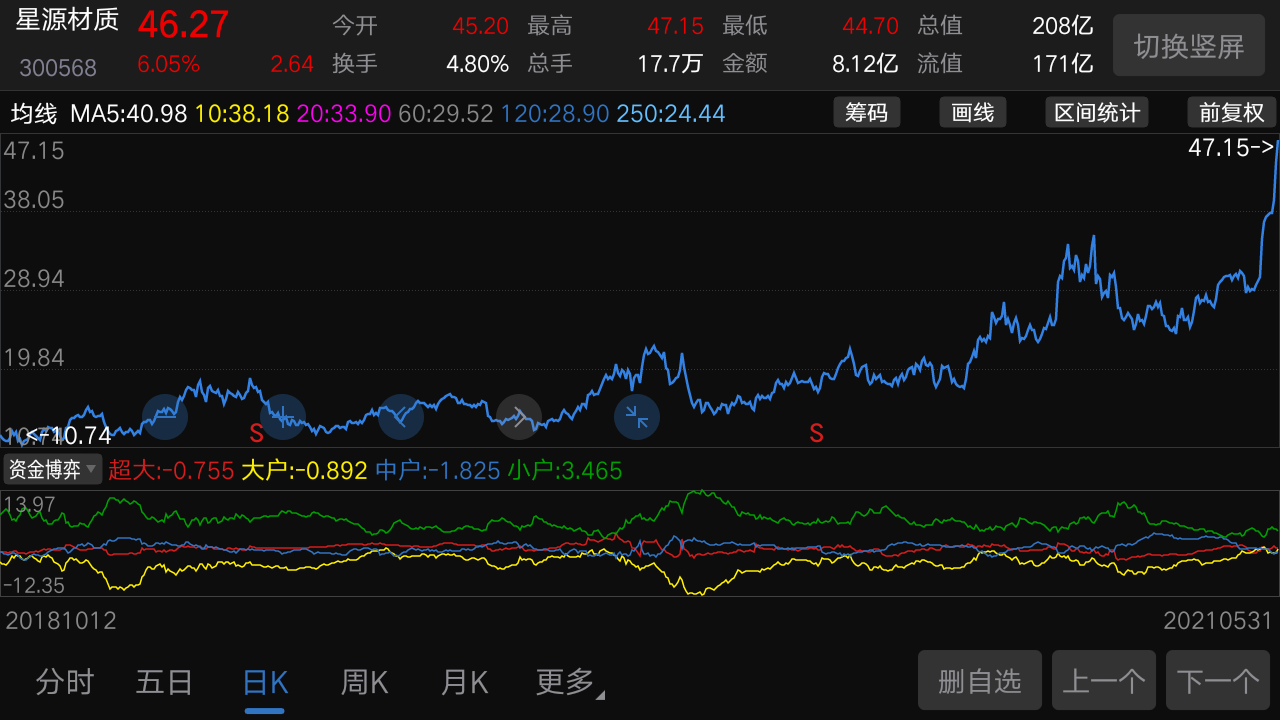
Task: Tap the 流值 value 171亿
Action: [x=1063, y=64]
